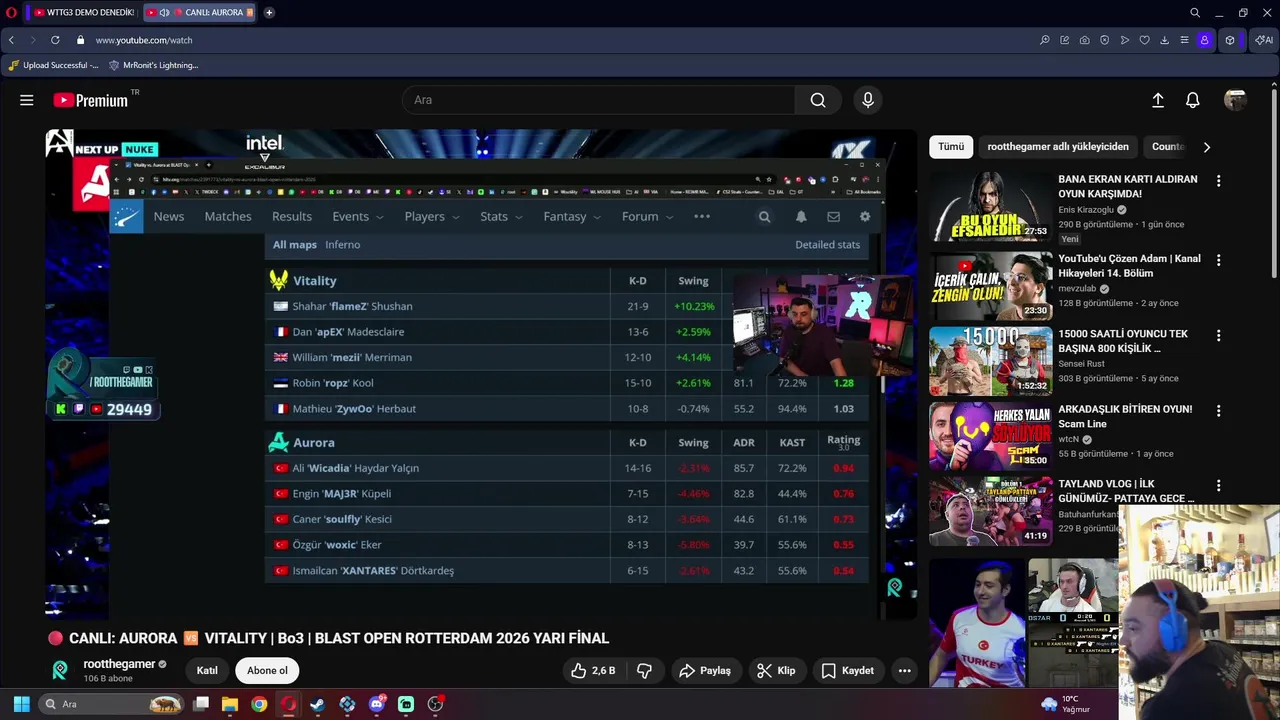Open the YouTube upload/create icon
The image size is (1280, 720).
[1158, 100]
